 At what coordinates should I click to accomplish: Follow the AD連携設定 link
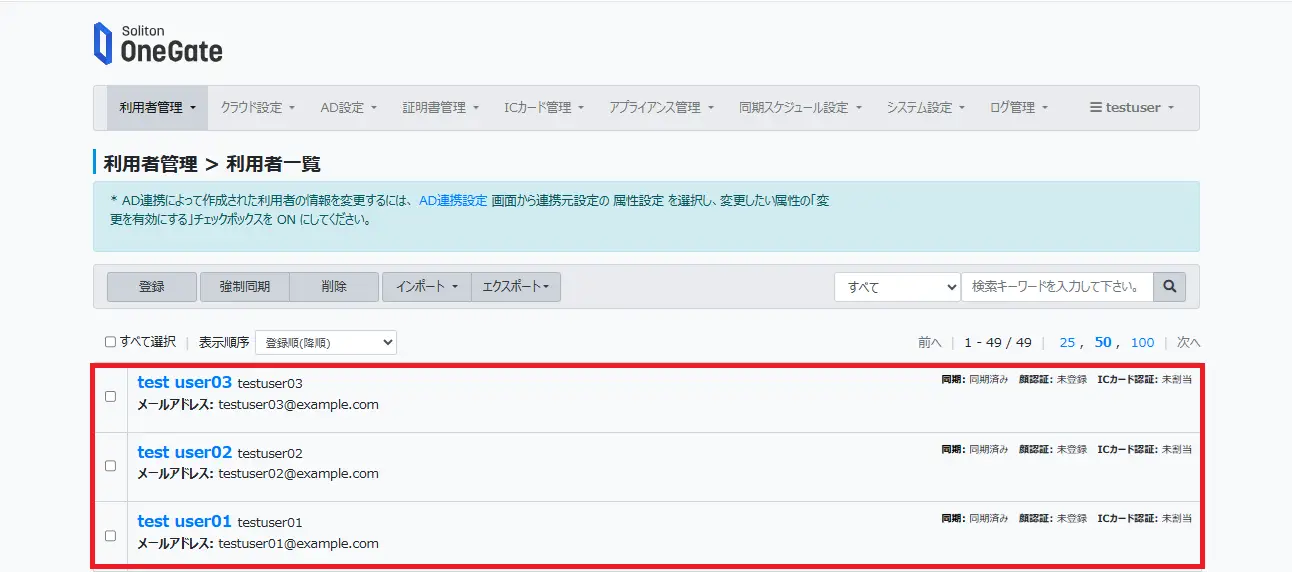(x=453, y=201)
